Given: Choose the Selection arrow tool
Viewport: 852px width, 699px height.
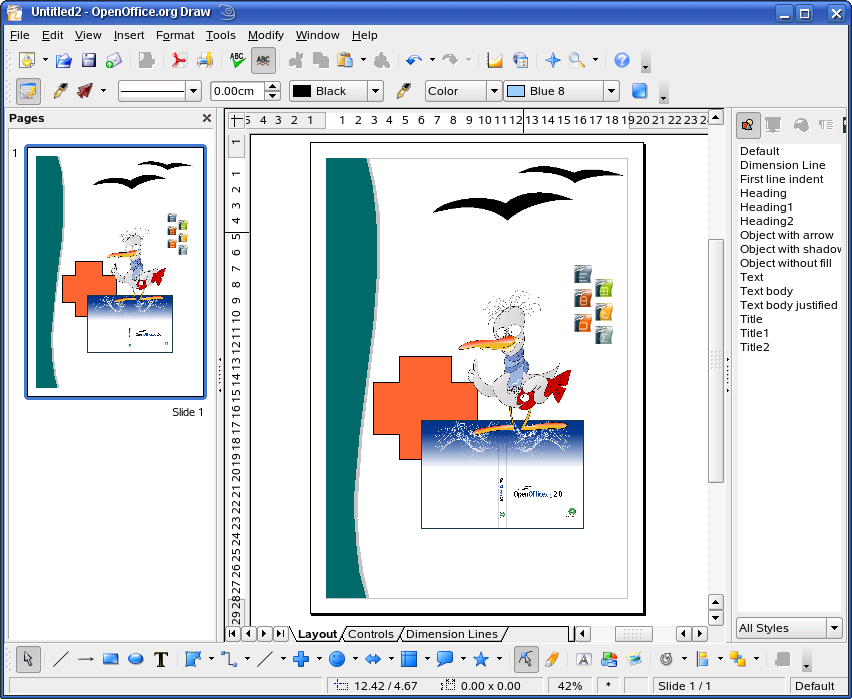Looking at the screenshot, I should coord(28,659).
